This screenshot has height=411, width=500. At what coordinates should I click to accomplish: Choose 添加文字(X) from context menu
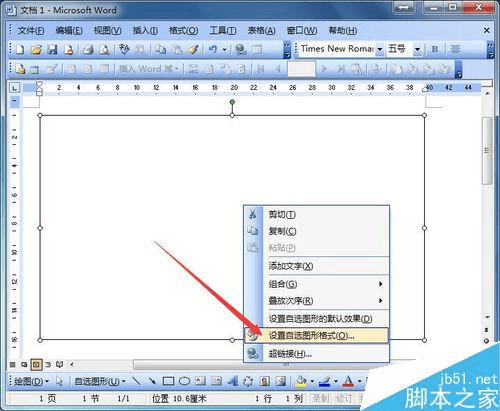pyautogui.click(x=317, y=266)
